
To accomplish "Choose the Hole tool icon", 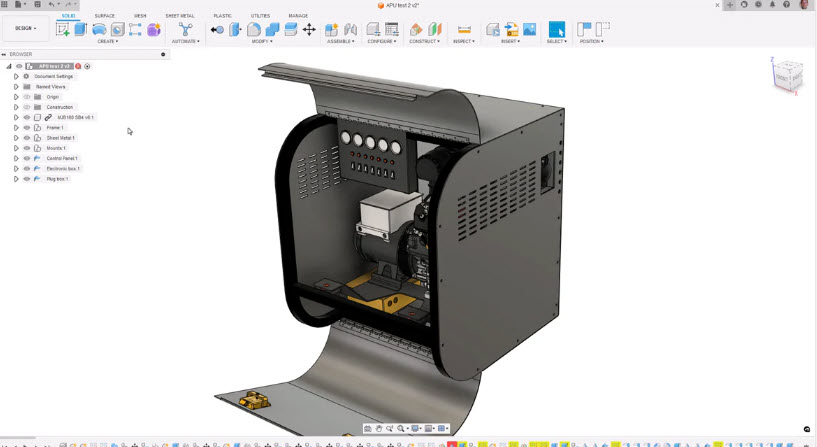I will pos(117,29).
